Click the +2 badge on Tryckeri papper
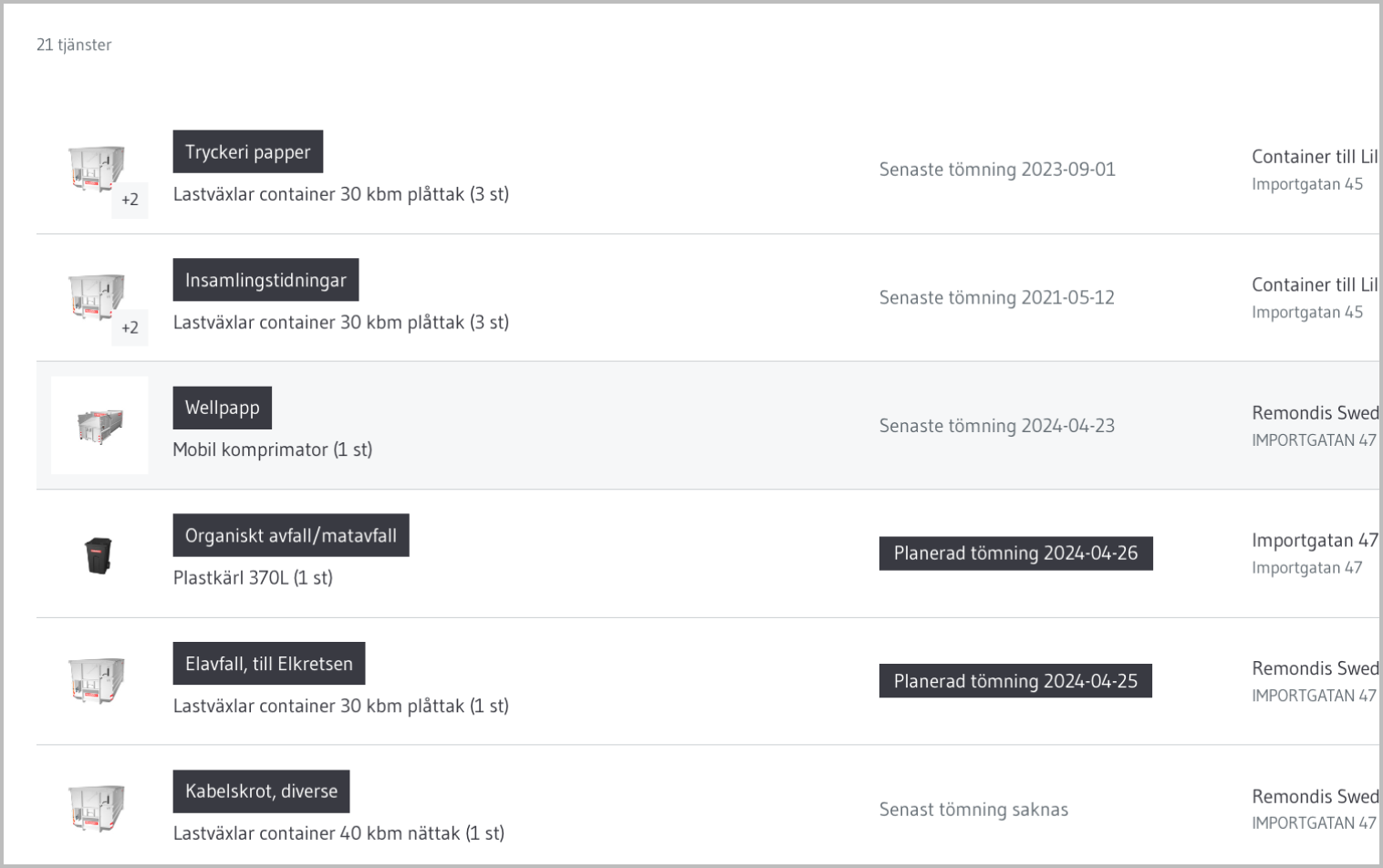The width and height of the screenshot is (1383, 868). coord(130,200)
